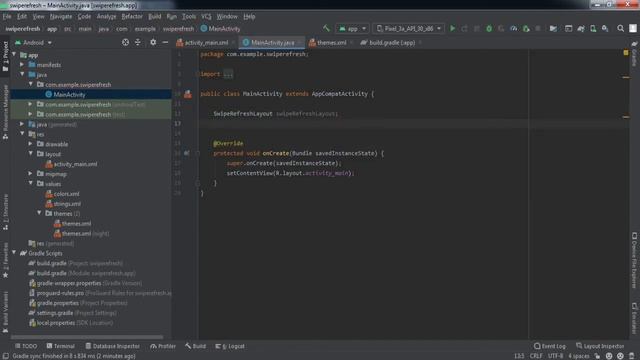Click the Project panel horizontal scrollbar

[x=87, y=337]
